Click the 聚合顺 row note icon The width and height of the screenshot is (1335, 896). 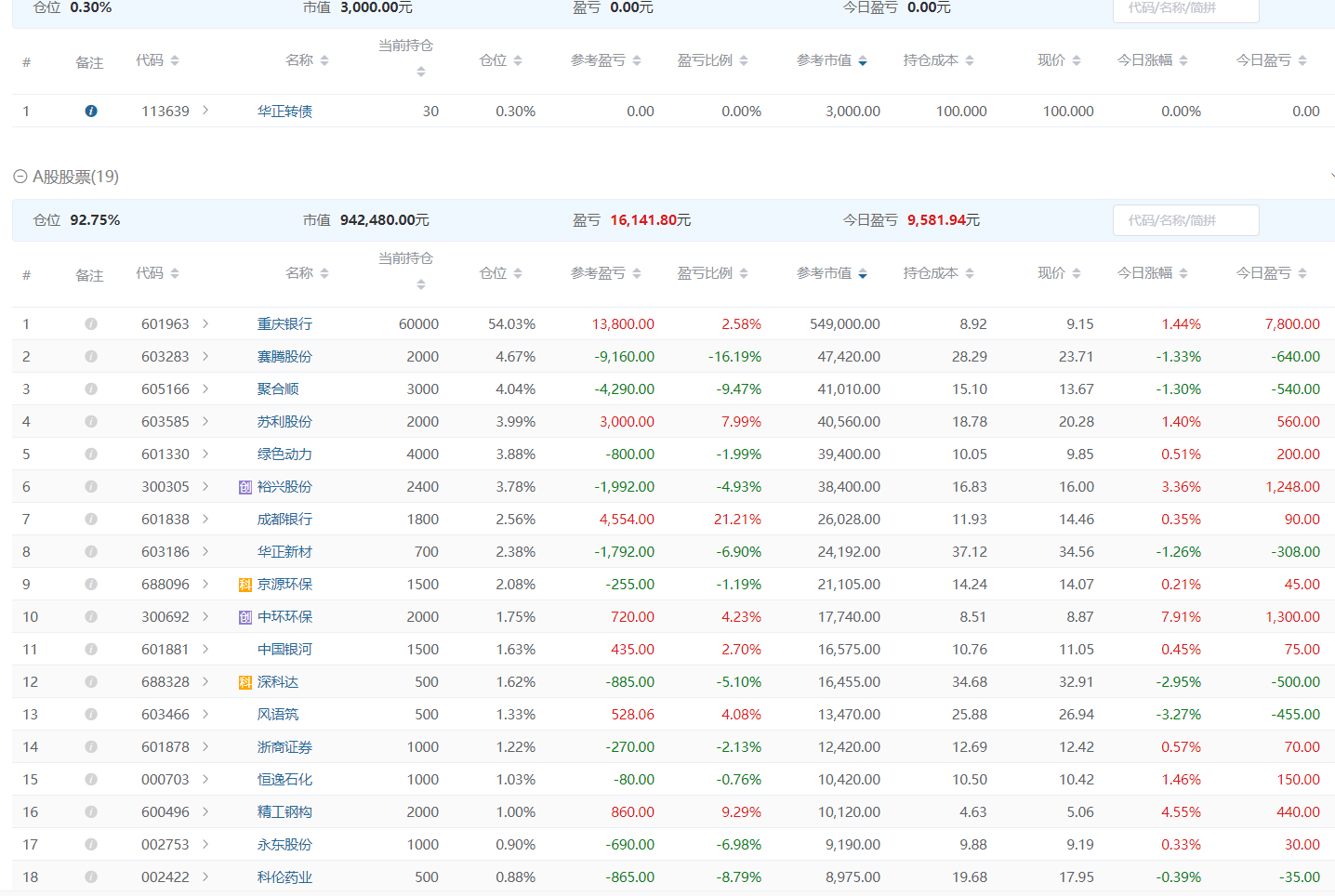pos(91,389)
